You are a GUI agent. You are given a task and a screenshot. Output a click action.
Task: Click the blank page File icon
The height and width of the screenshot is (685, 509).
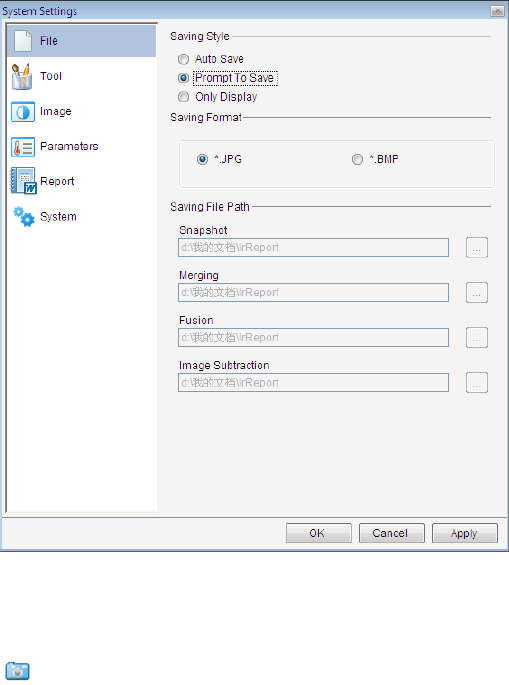pyautogui.click(x=23, y=41)
